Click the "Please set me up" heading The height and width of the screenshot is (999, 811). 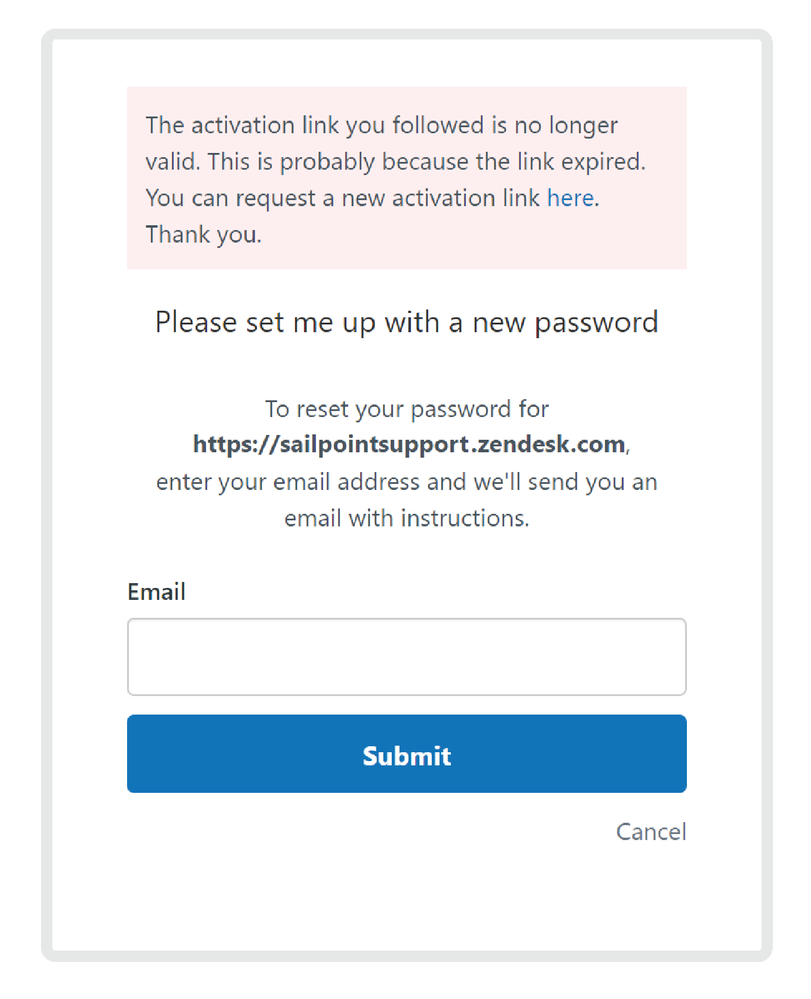(x=406, y=322)
